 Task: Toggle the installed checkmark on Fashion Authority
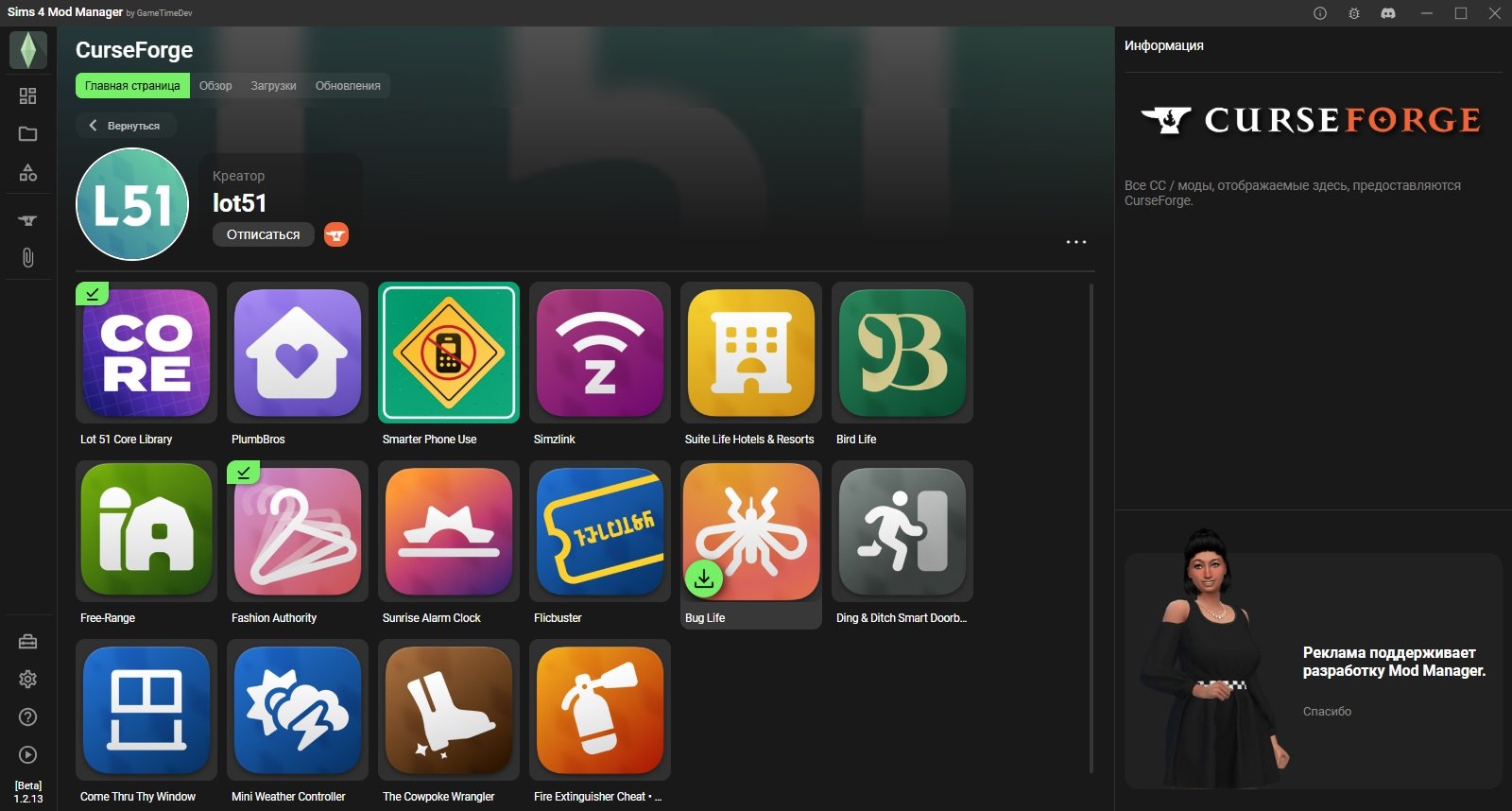coord(243,473)
